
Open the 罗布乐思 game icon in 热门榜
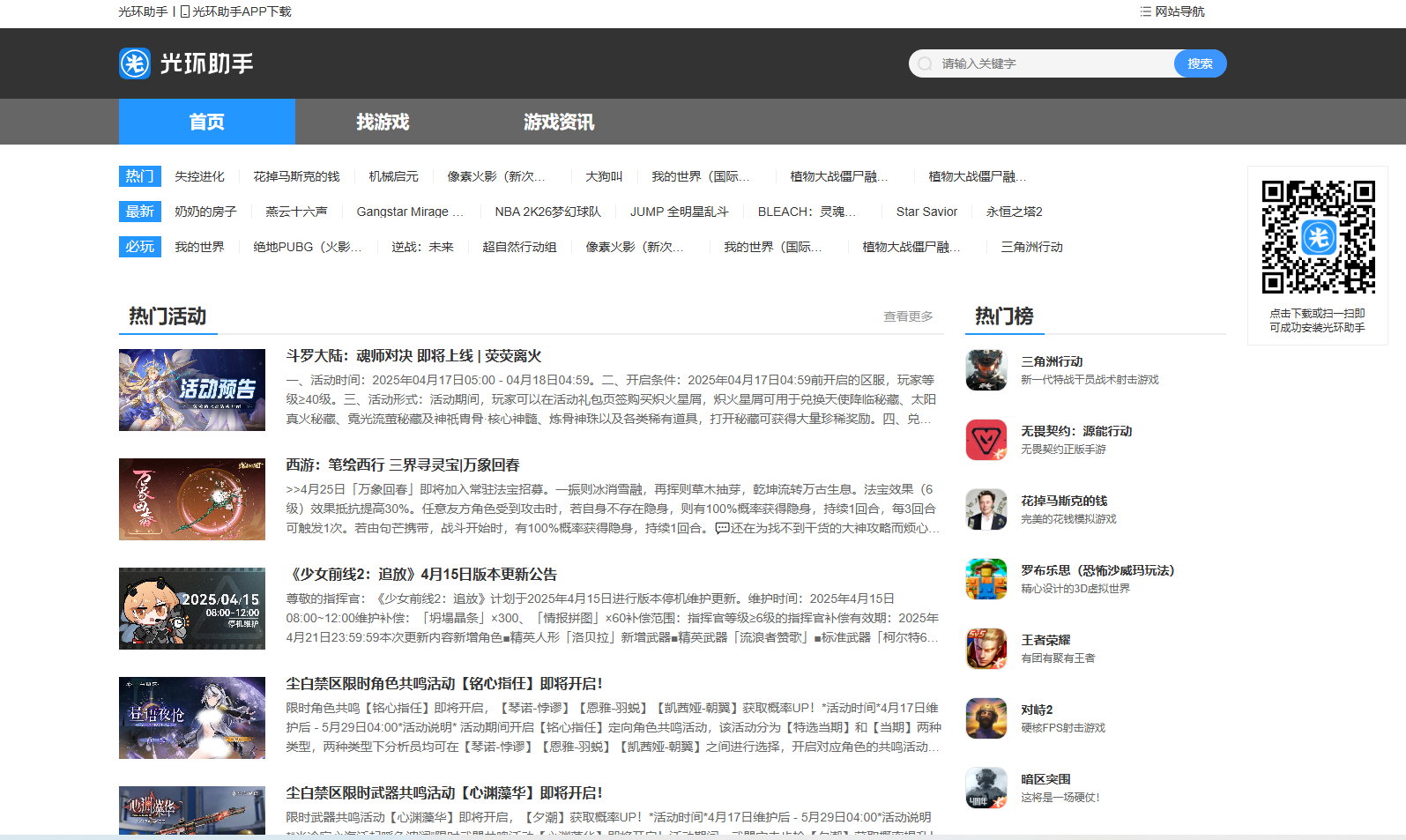click(x=986, y=579)
